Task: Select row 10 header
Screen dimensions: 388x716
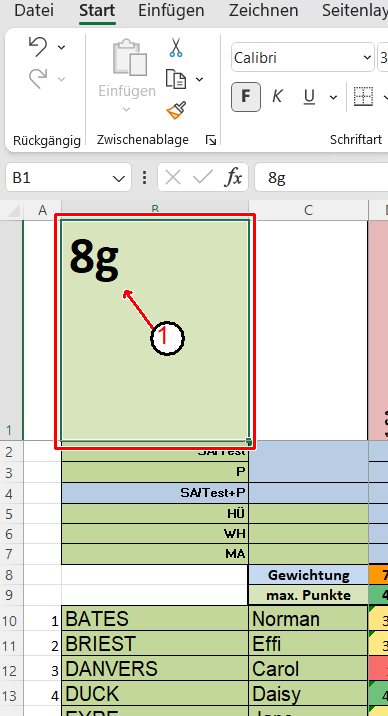Action: click(11, 619)
